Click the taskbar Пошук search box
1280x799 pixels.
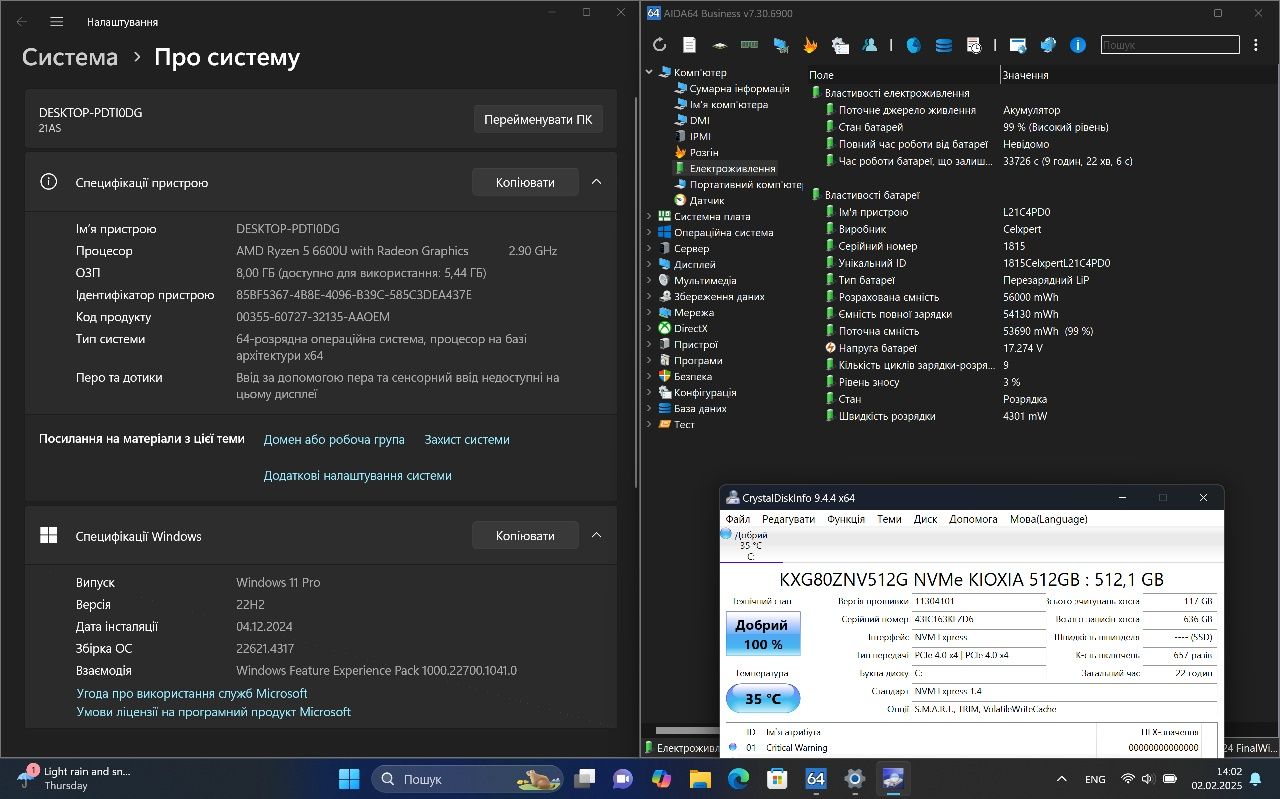[468, 779]
